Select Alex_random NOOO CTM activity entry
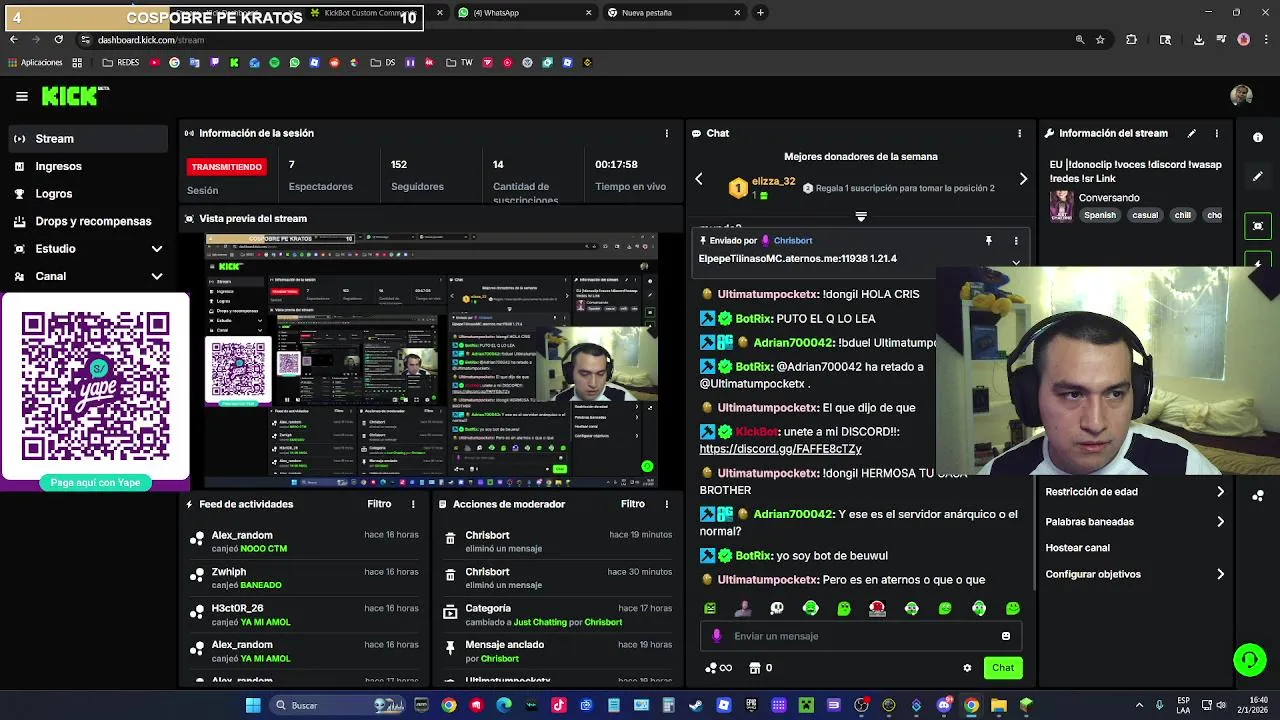Screen dimensions: 1280x720 tap(304, 541)
